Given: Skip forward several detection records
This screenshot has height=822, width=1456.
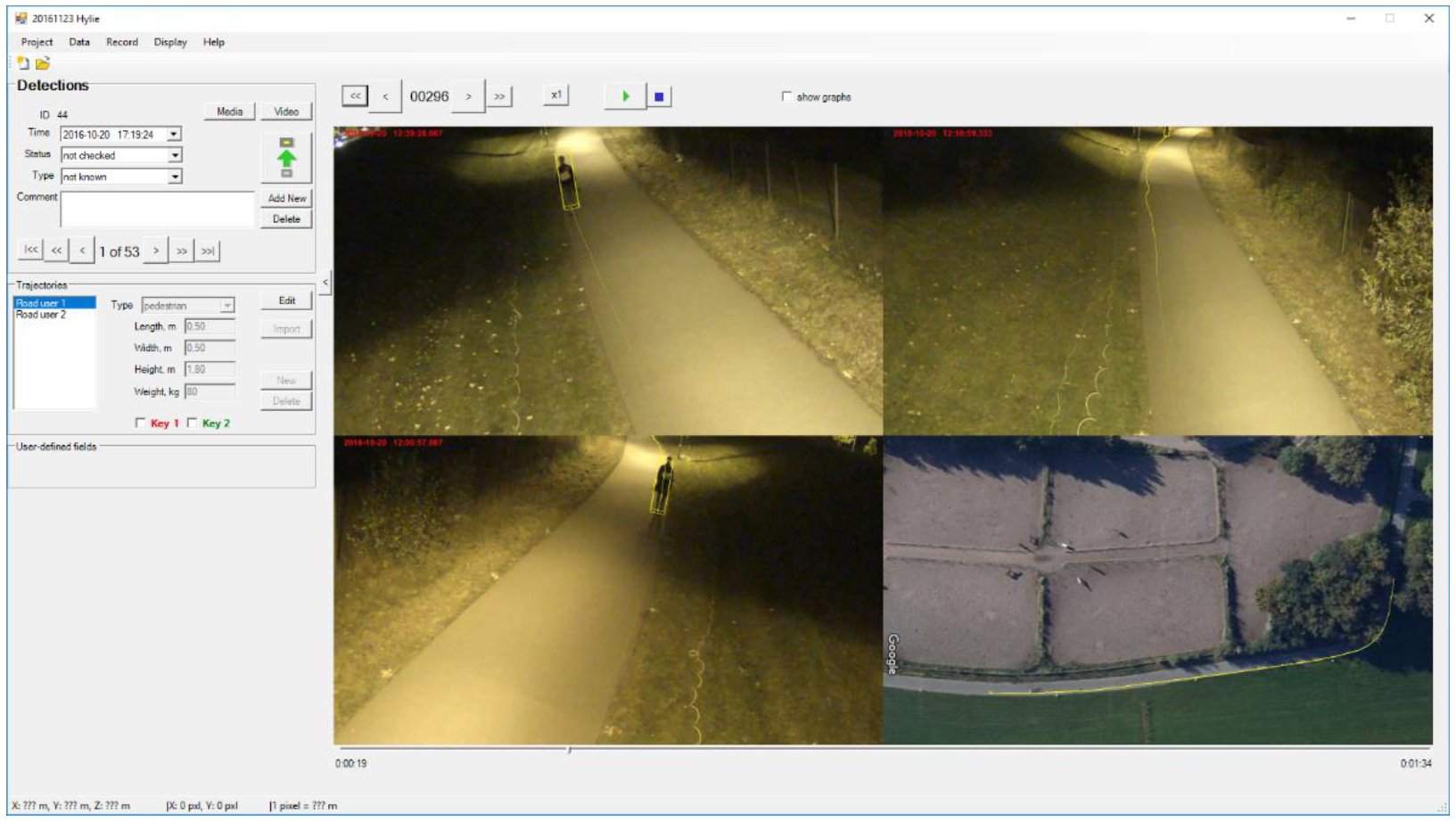Looking at the screenshot, I should point(182,251).
